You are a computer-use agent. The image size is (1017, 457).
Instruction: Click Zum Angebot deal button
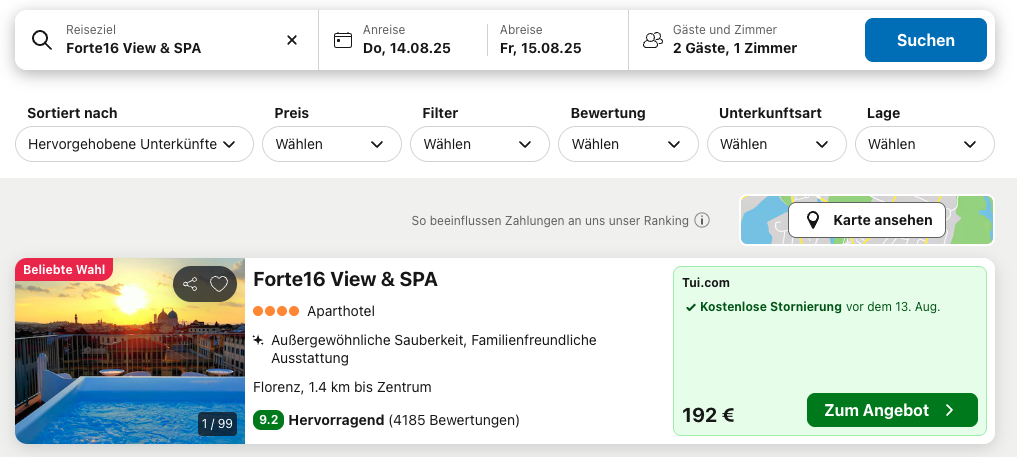pyautogui.click(x=891, y=410)
